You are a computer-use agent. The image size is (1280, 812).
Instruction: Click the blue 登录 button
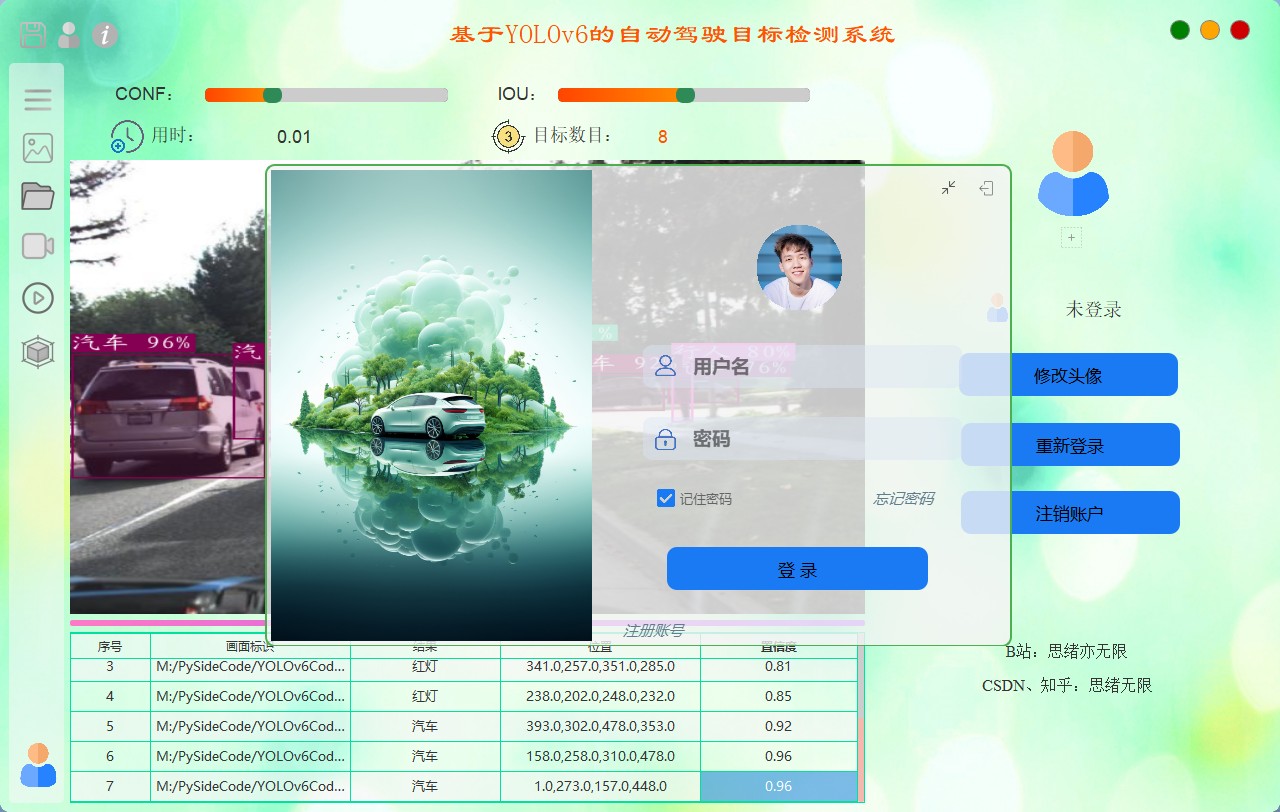tap(797, 569)
